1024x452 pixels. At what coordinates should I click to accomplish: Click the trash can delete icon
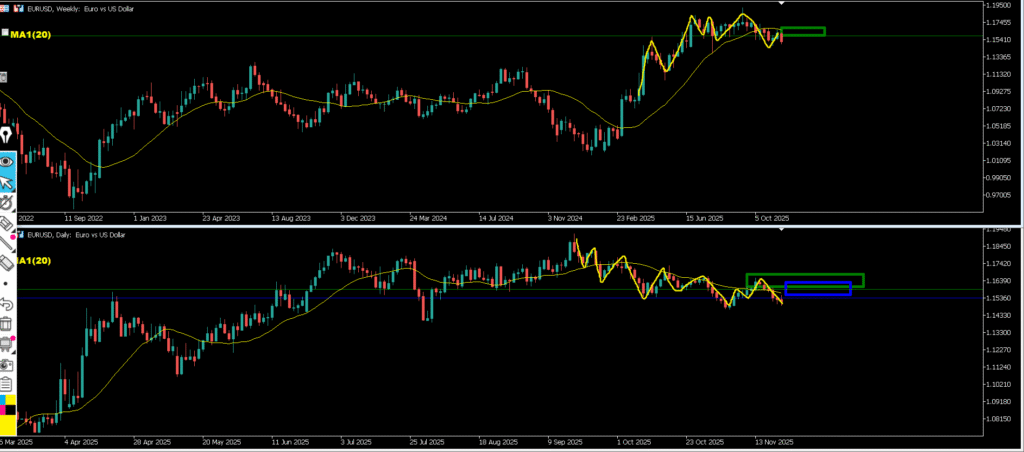(x=7, y=323)
